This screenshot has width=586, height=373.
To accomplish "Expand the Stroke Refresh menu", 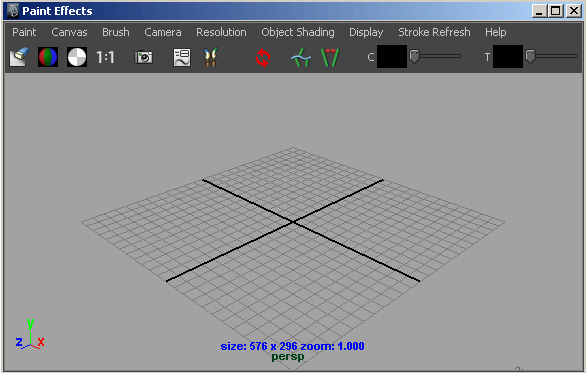I will click(434, 32).
